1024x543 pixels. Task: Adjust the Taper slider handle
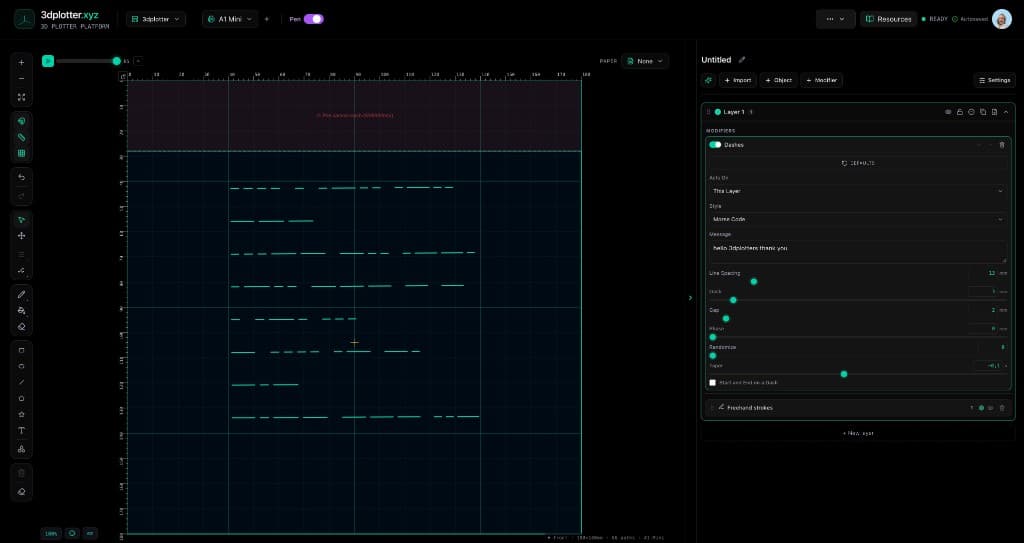pos(844,374)
